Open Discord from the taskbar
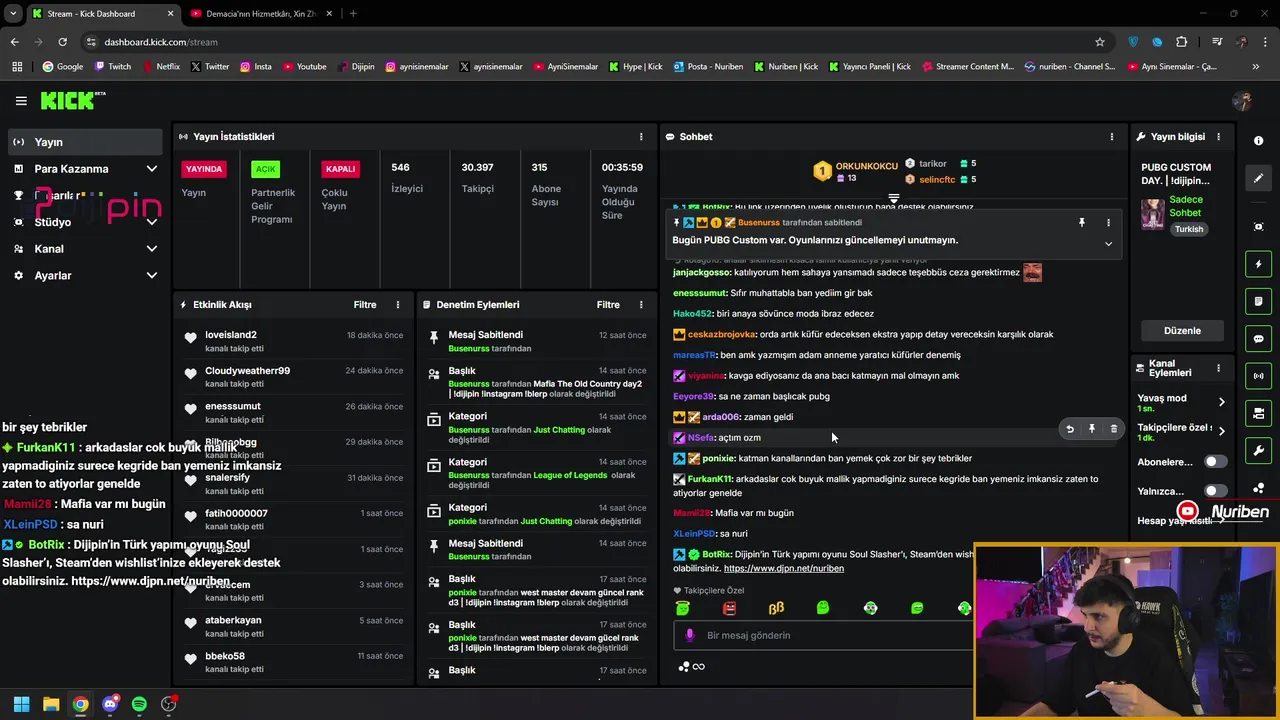Image resolution: width=1280 pixels, height=720 pixels. tap(110, 704)
